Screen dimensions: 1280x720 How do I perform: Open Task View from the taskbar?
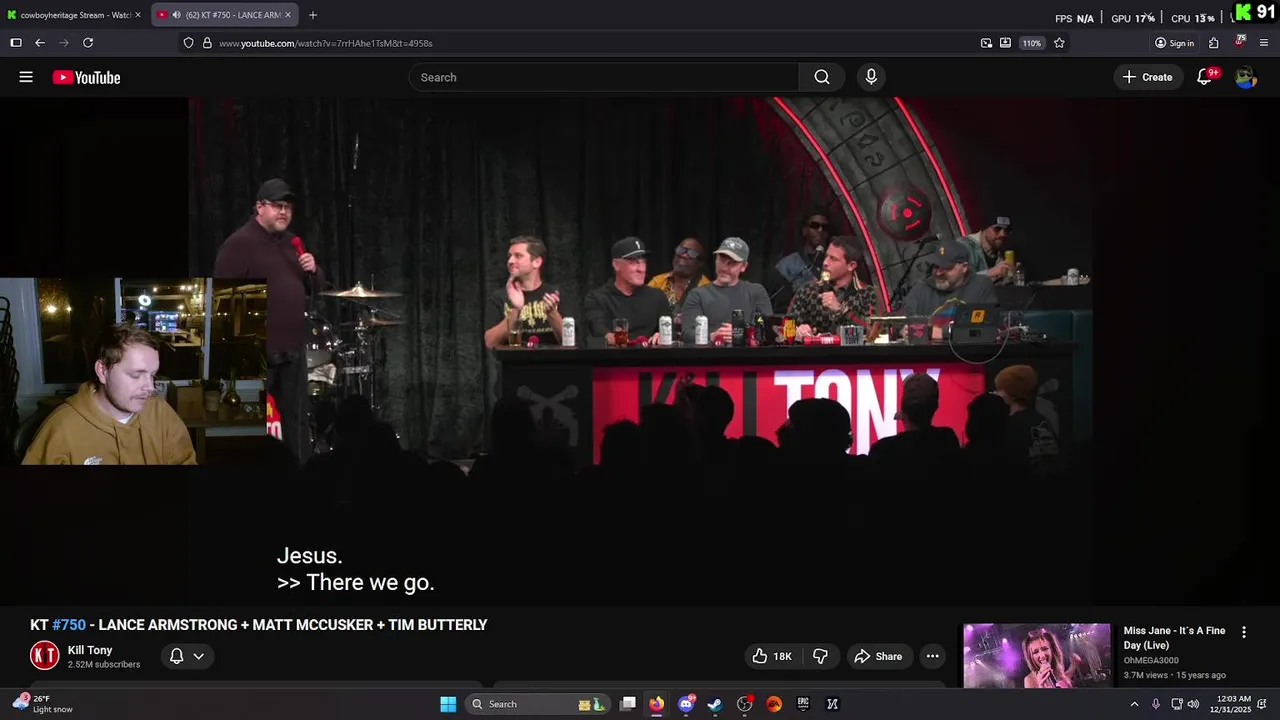(627, 704)
